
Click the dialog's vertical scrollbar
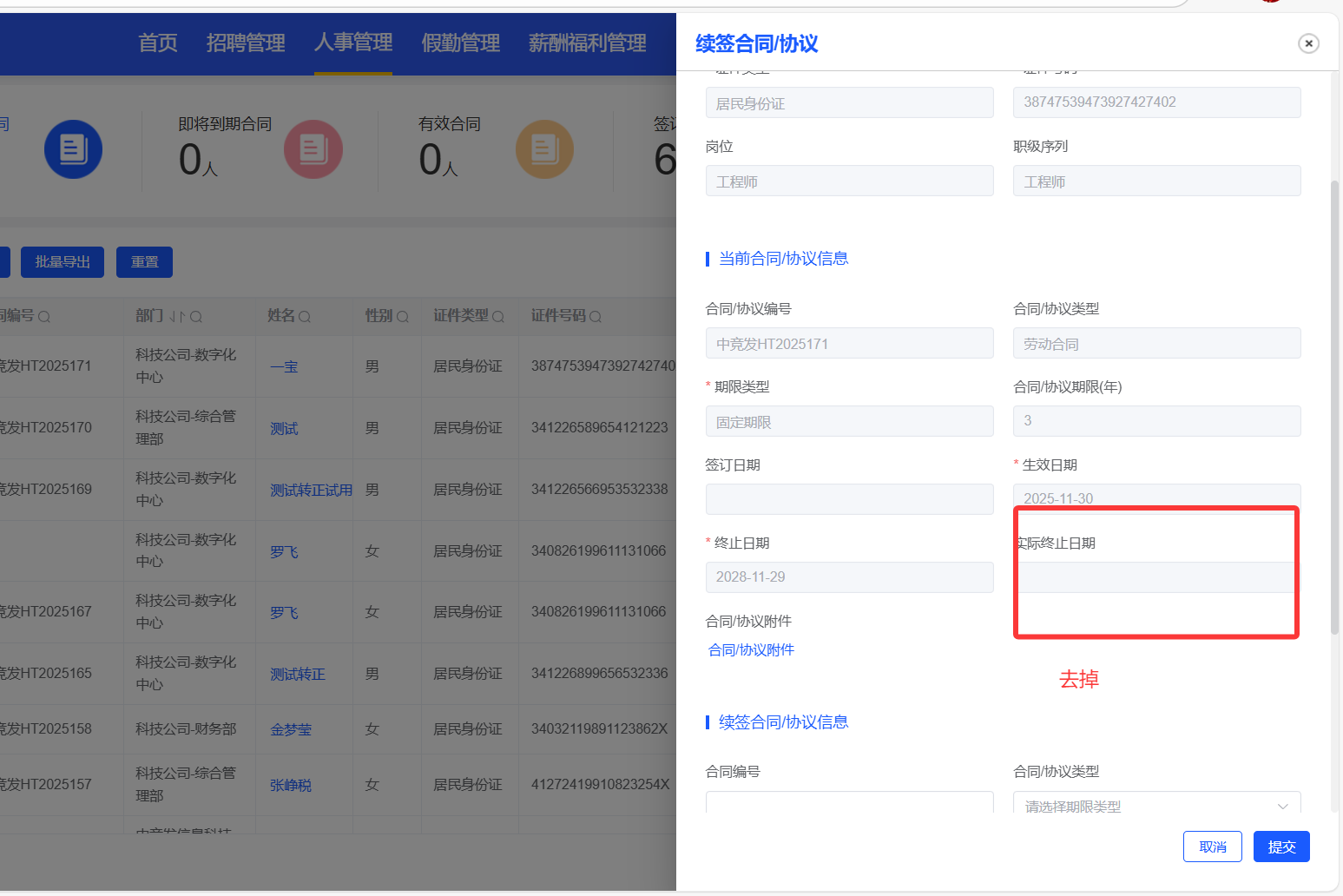pyautogui.click(x=1335, y=408)
